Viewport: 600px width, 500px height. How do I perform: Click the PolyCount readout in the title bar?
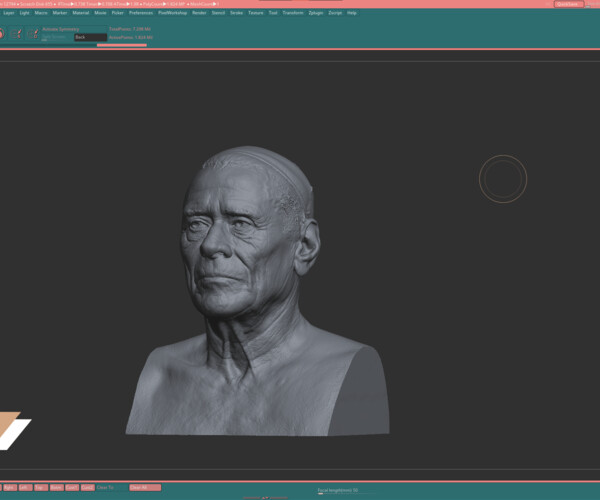click(x=165, y=4)
